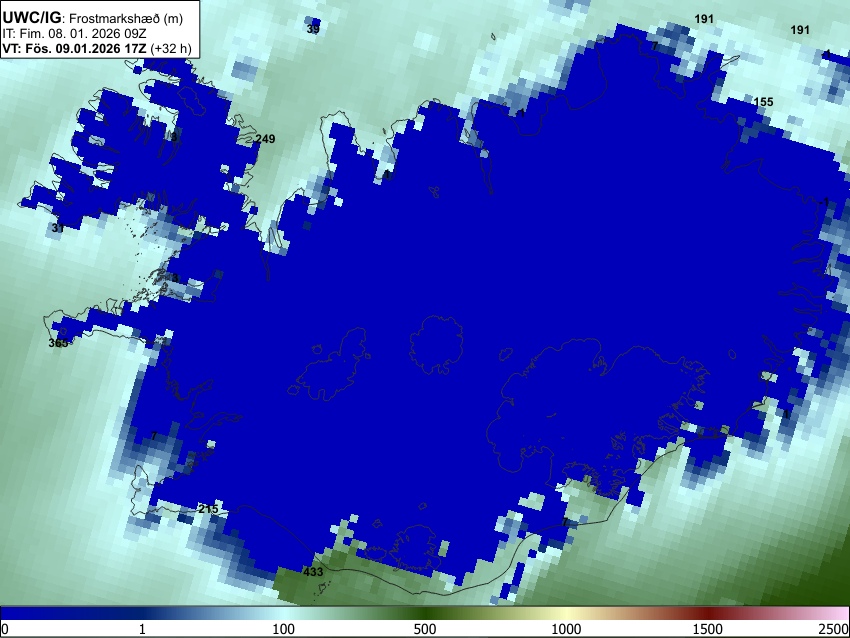Viewport: 850px width, 638px height.
Task: Click the color scale tick label 2500
Action: (x=834, y=629)
